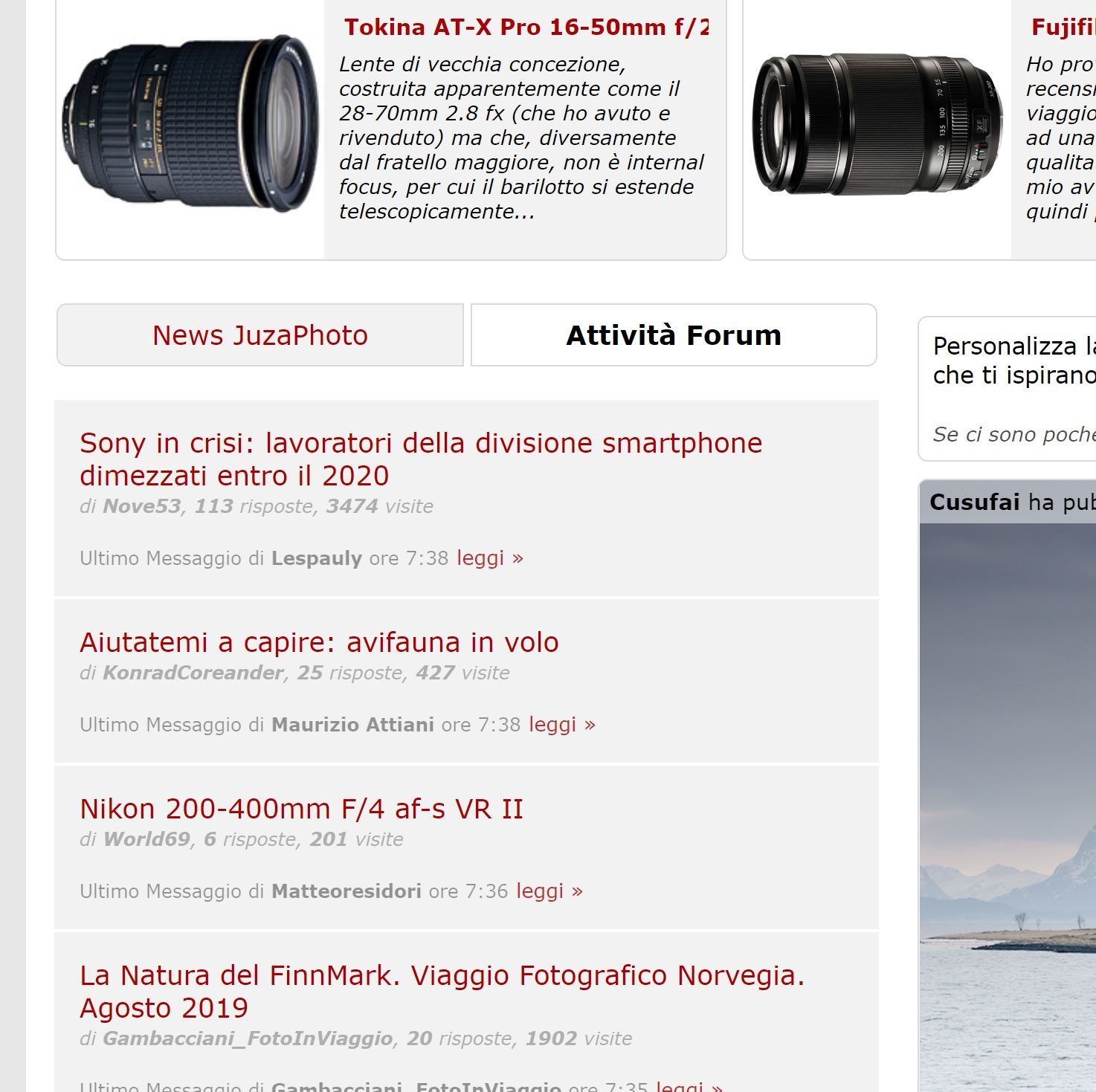Open the Nikon 200-400mm F/4 af-s VR II thread
1096x1092 pixels.
(x=301, y=809)
